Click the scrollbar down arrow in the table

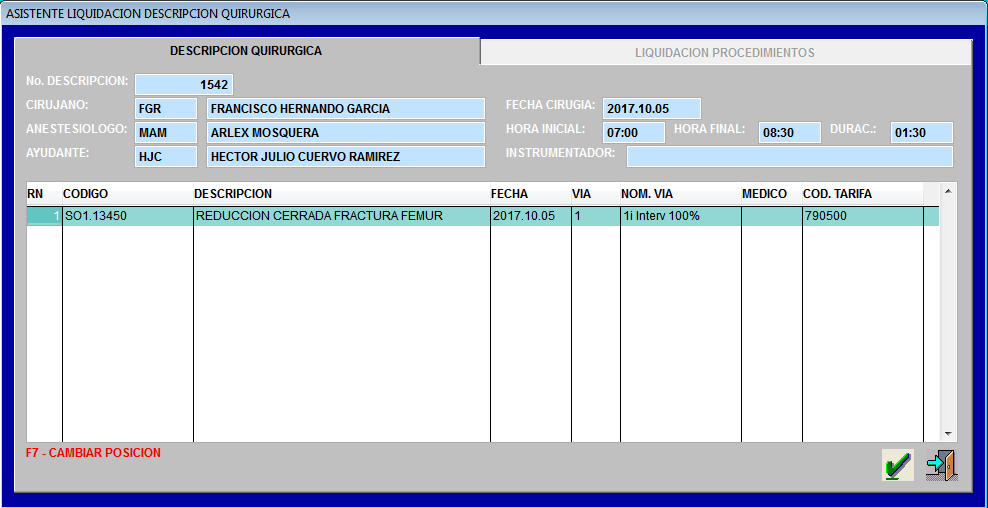pyautogui.click(x=948, y=434)
